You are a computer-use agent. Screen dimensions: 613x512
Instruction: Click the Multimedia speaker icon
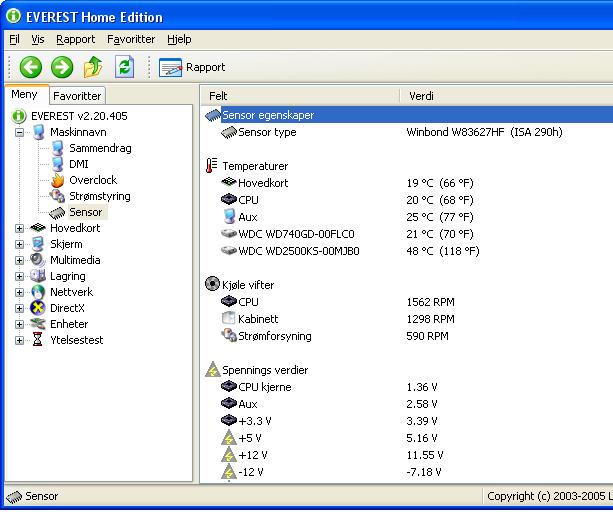pyautogui.click(x=38, y=260)
